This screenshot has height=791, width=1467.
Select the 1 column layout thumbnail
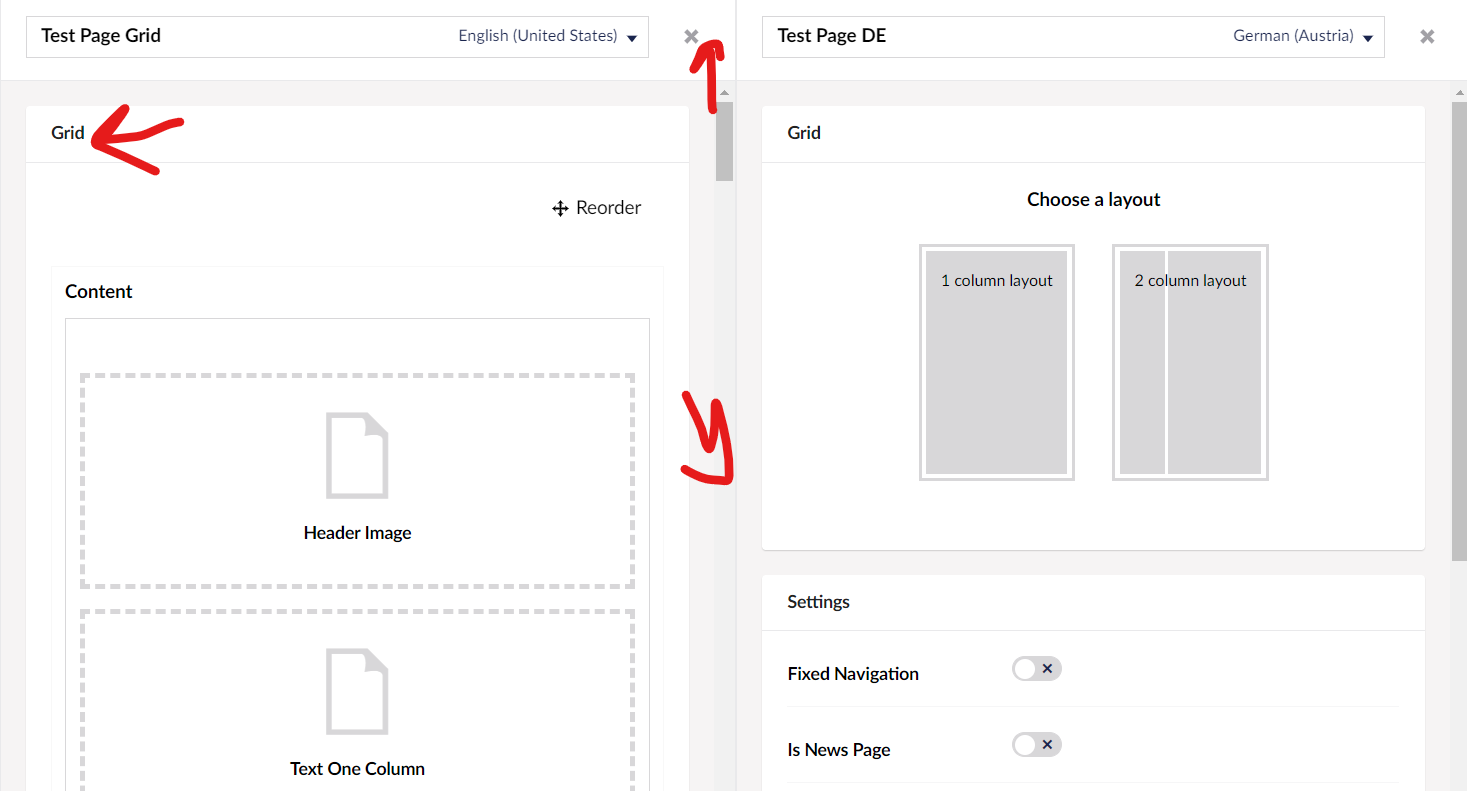click(x=996, y=362)
